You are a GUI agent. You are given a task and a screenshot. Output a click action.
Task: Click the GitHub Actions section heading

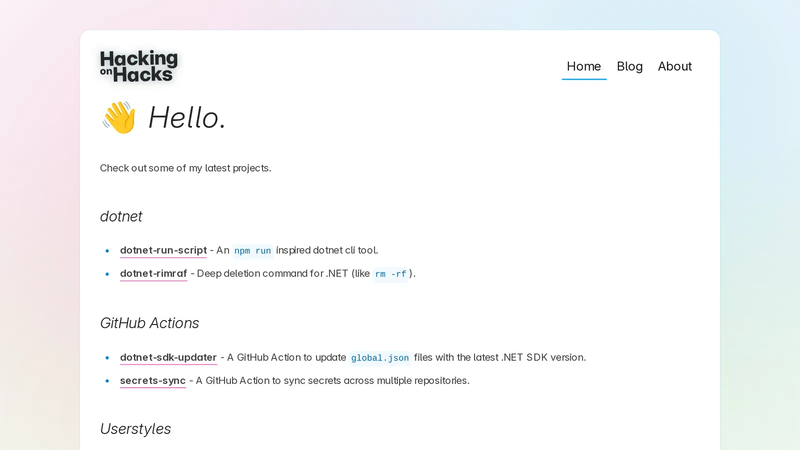[x=149, y=323]
